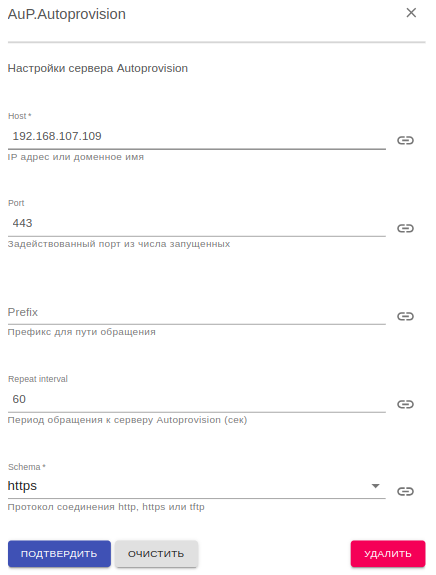The width and height of the screenshot is (436, 575).
Task: Click the link icon beside Schema dropdown
Action: point(405,491)
